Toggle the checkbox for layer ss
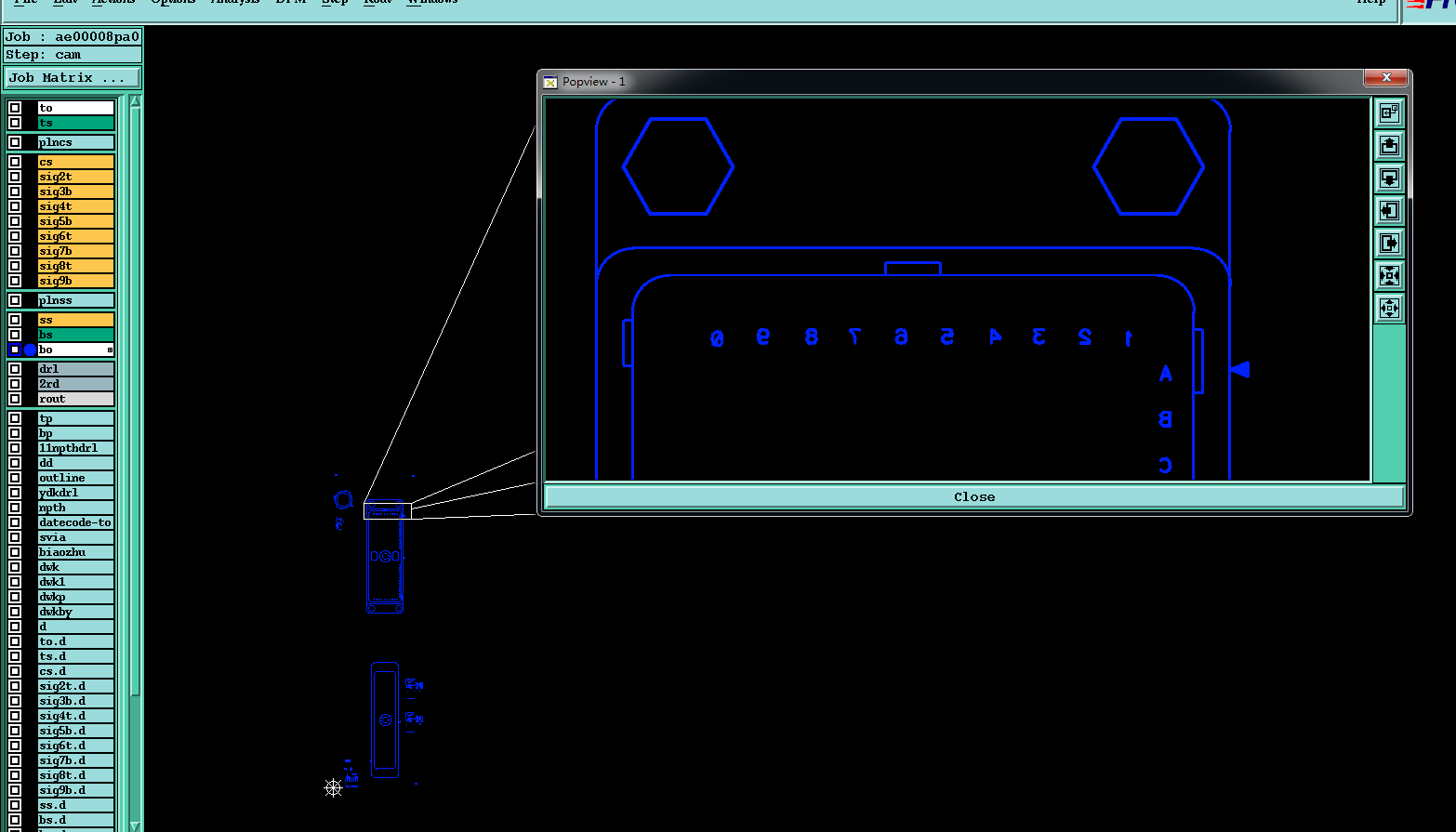 [15, 320]
